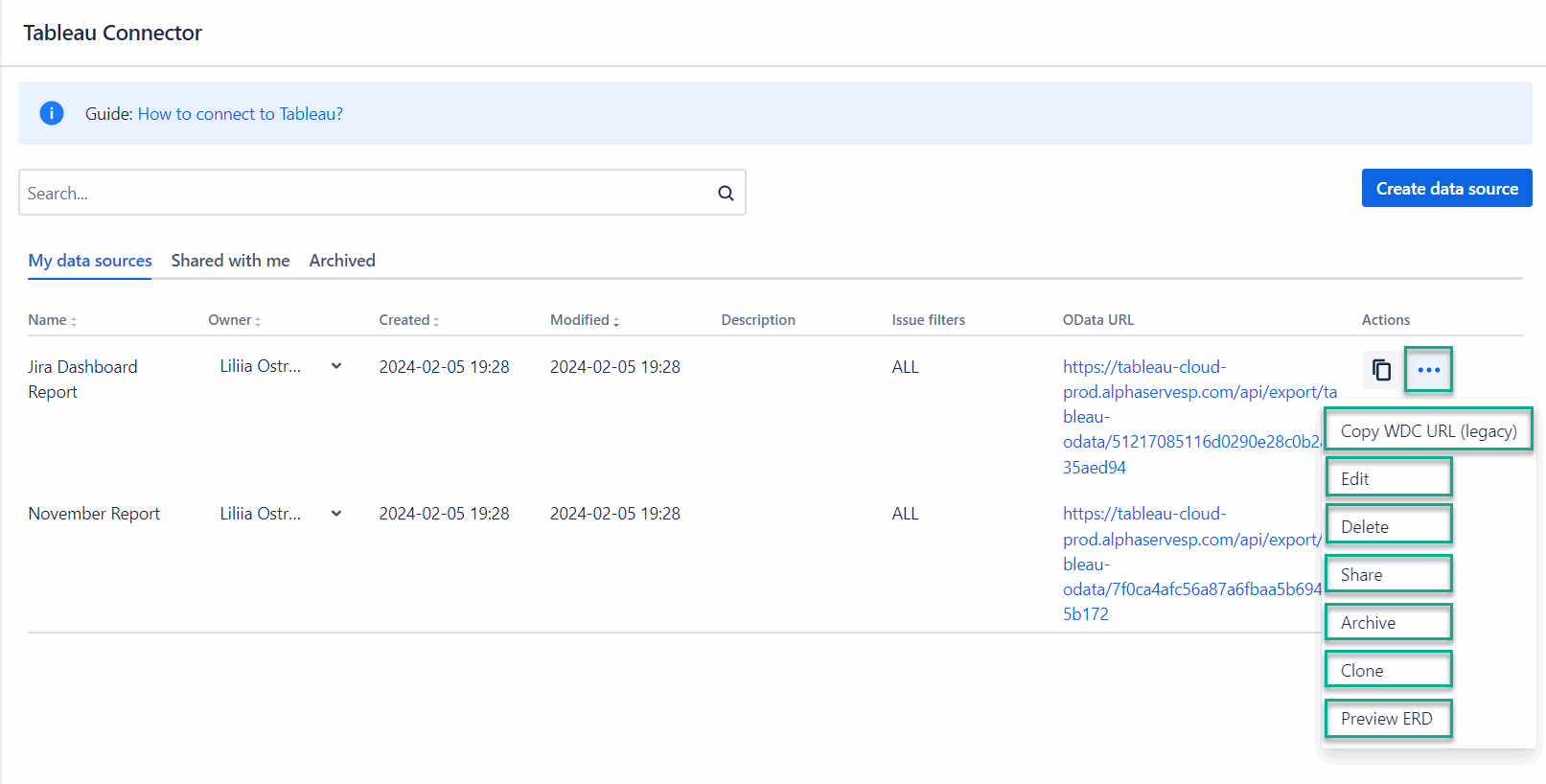Choose Share from the actions menu
Viewport: 1546px width, 784px height.
coord(1389,574)
